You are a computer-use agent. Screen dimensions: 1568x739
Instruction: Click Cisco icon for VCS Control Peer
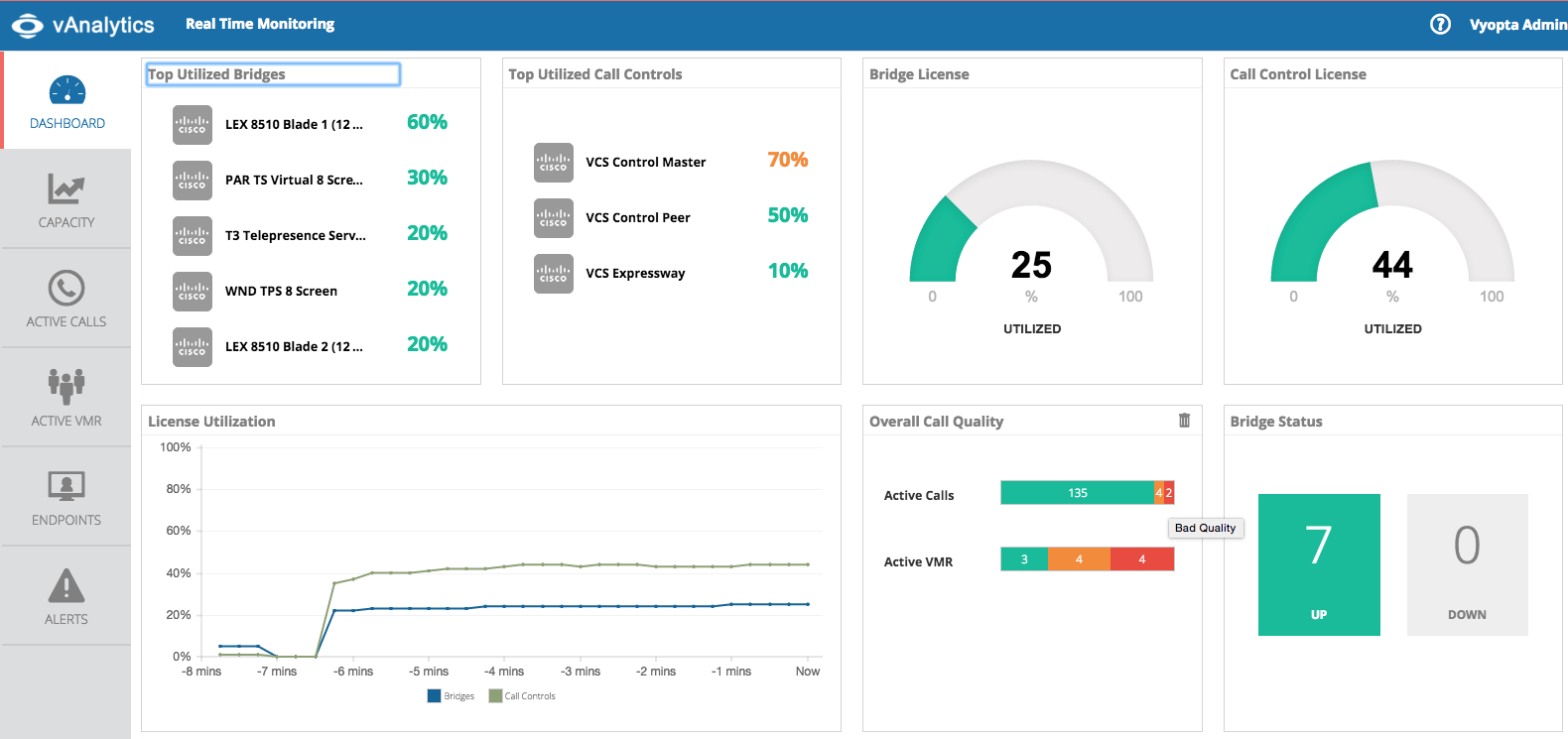[554, 218]
